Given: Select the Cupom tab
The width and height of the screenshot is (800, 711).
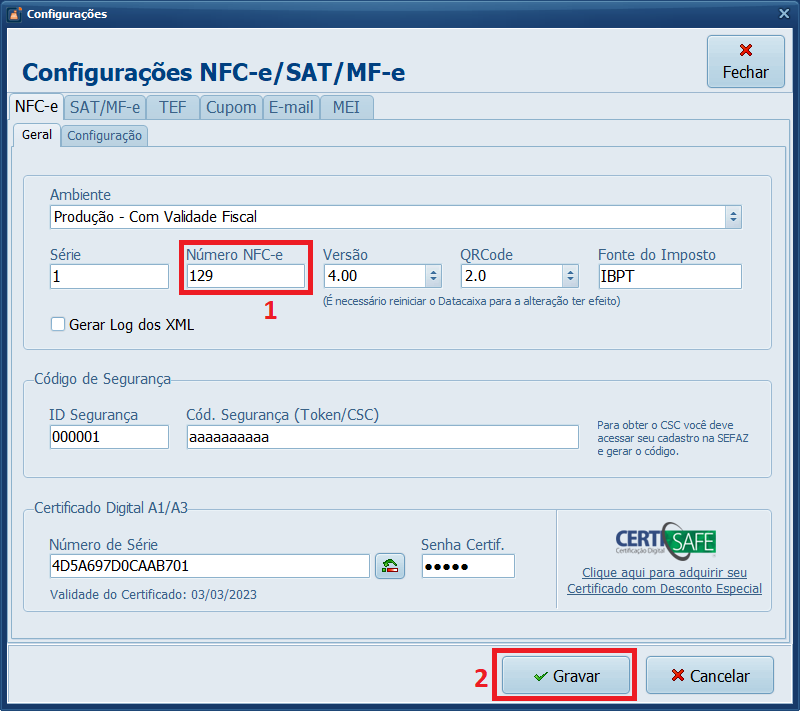Looking at the screenshot, I should [x=231, y=107].
